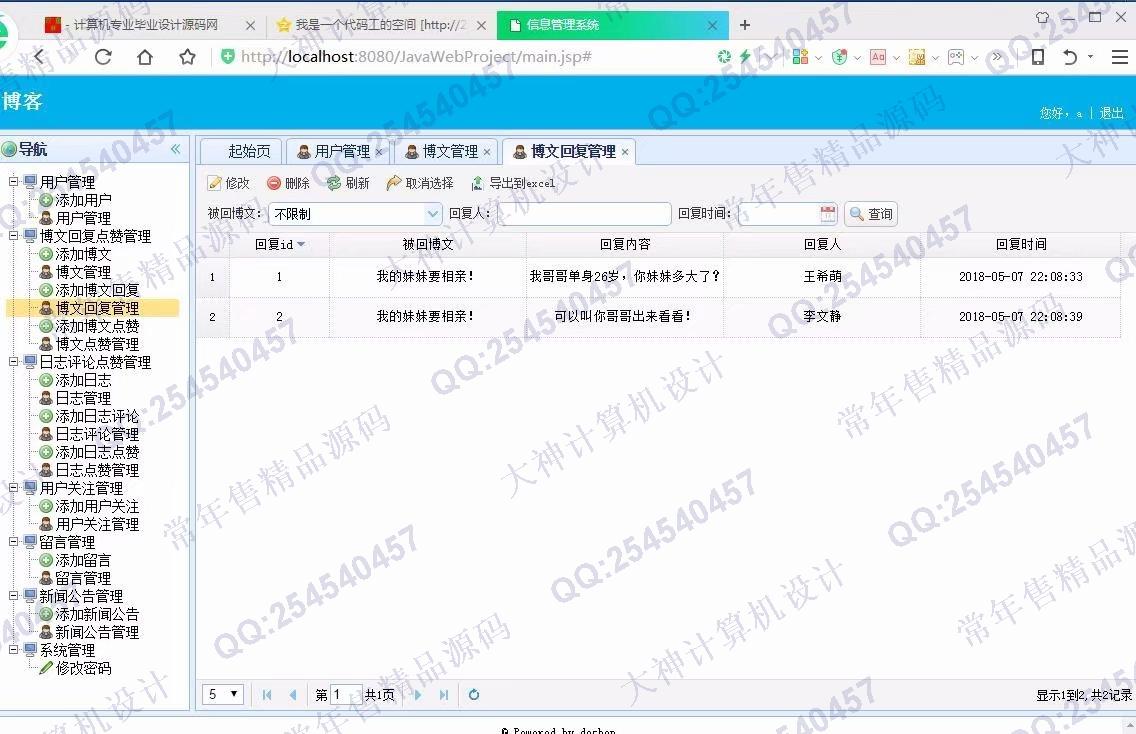This screenshot has width=1136, height=734.
Task: Go to the last page icon
Action: point(444,695)
